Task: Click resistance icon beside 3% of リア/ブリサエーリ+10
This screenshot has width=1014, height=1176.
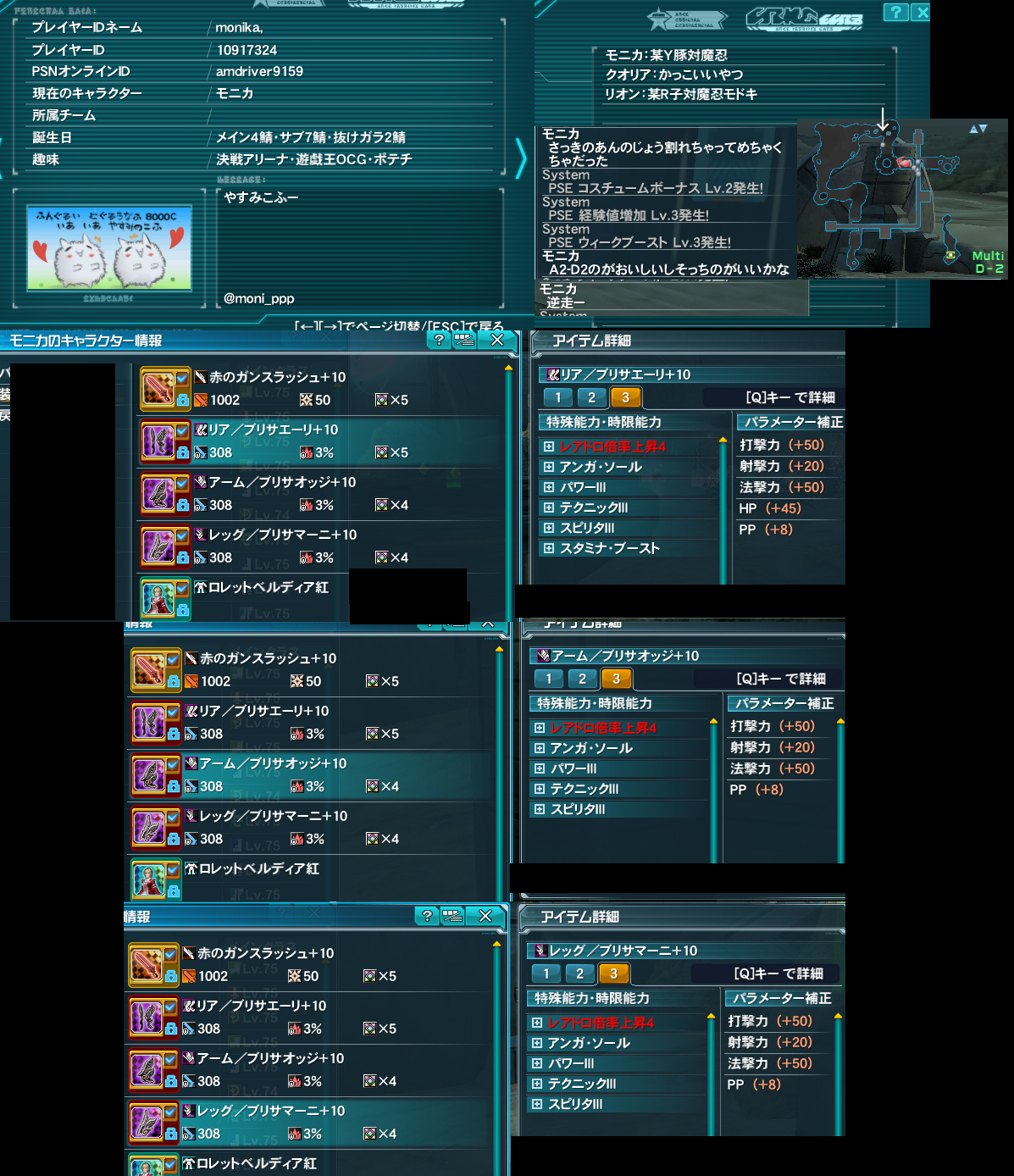Action: 306,452
